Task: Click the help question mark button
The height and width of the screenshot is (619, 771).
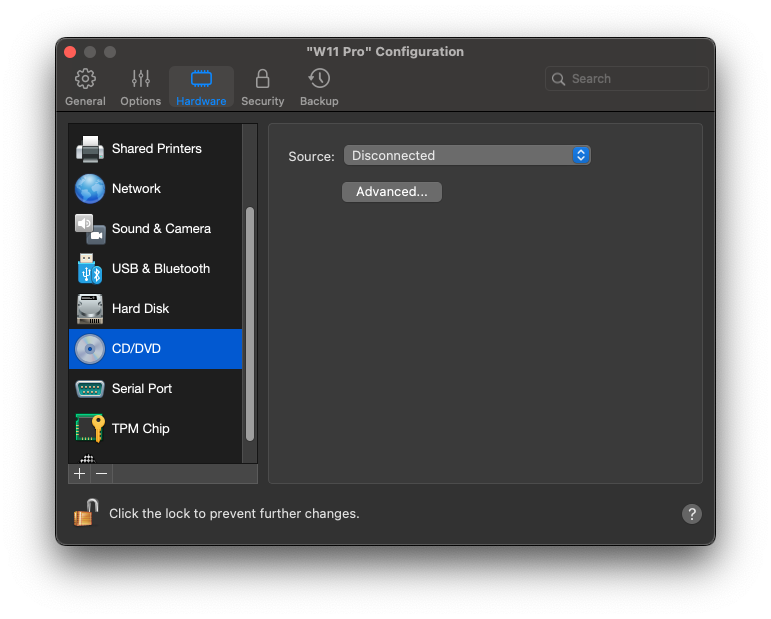Action: [x=691, y=514]
